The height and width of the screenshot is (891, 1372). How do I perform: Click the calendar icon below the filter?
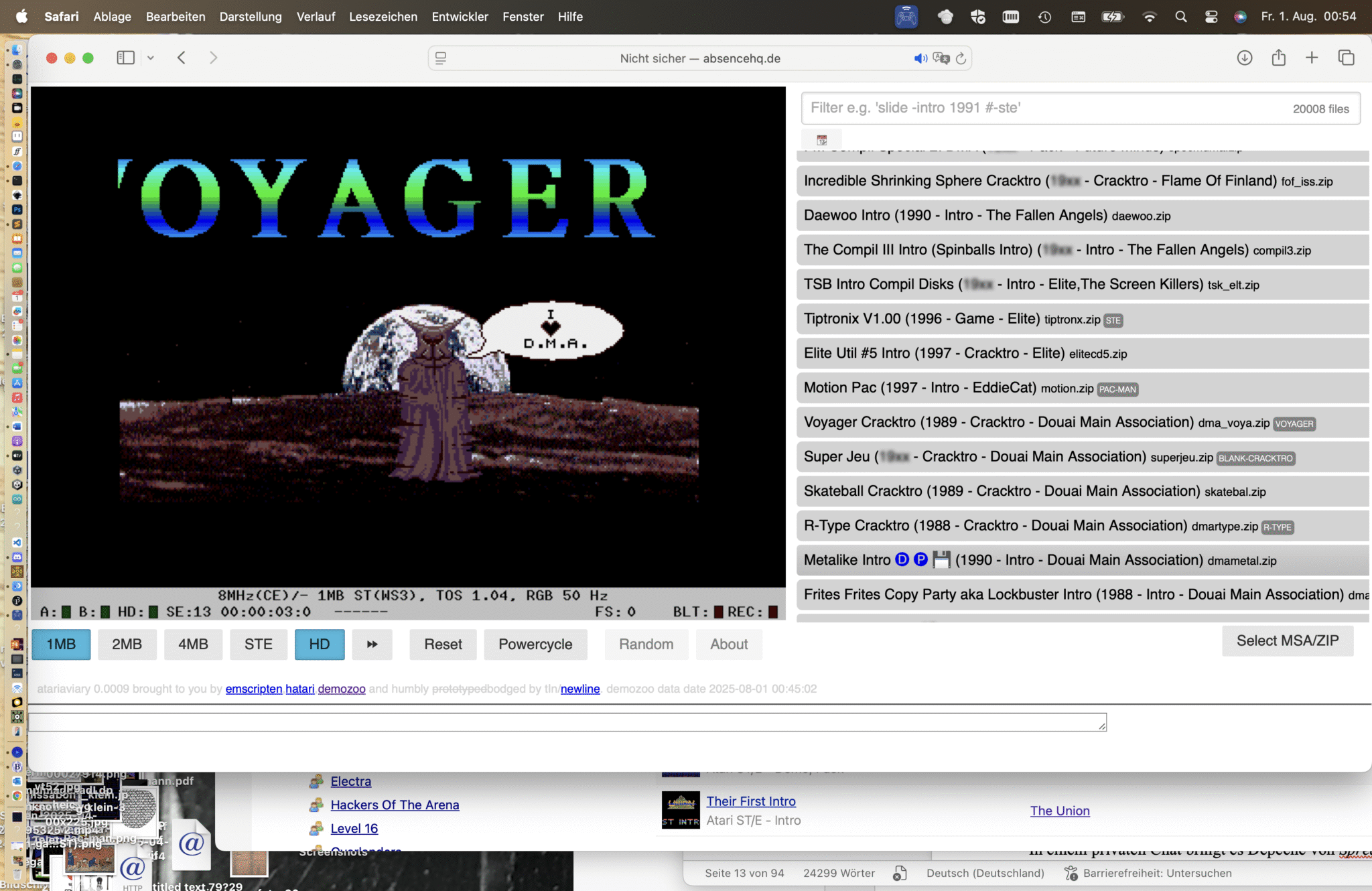coord(821,140)
